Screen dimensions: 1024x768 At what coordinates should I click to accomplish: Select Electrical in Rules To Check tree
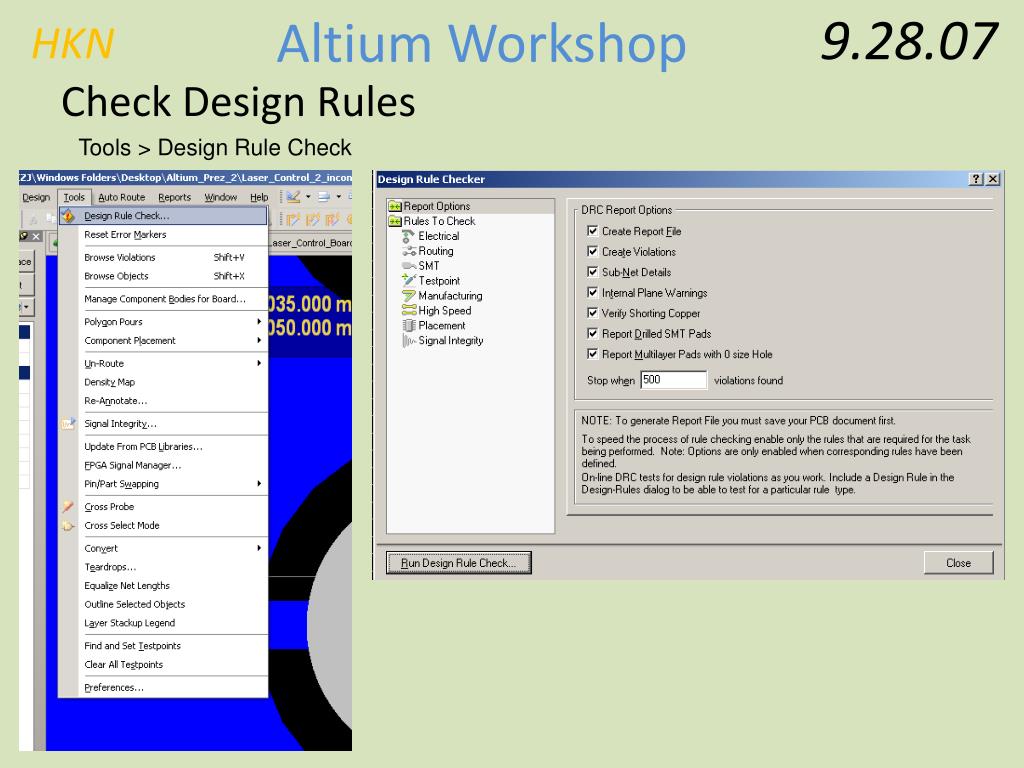(x=439, y=236)
